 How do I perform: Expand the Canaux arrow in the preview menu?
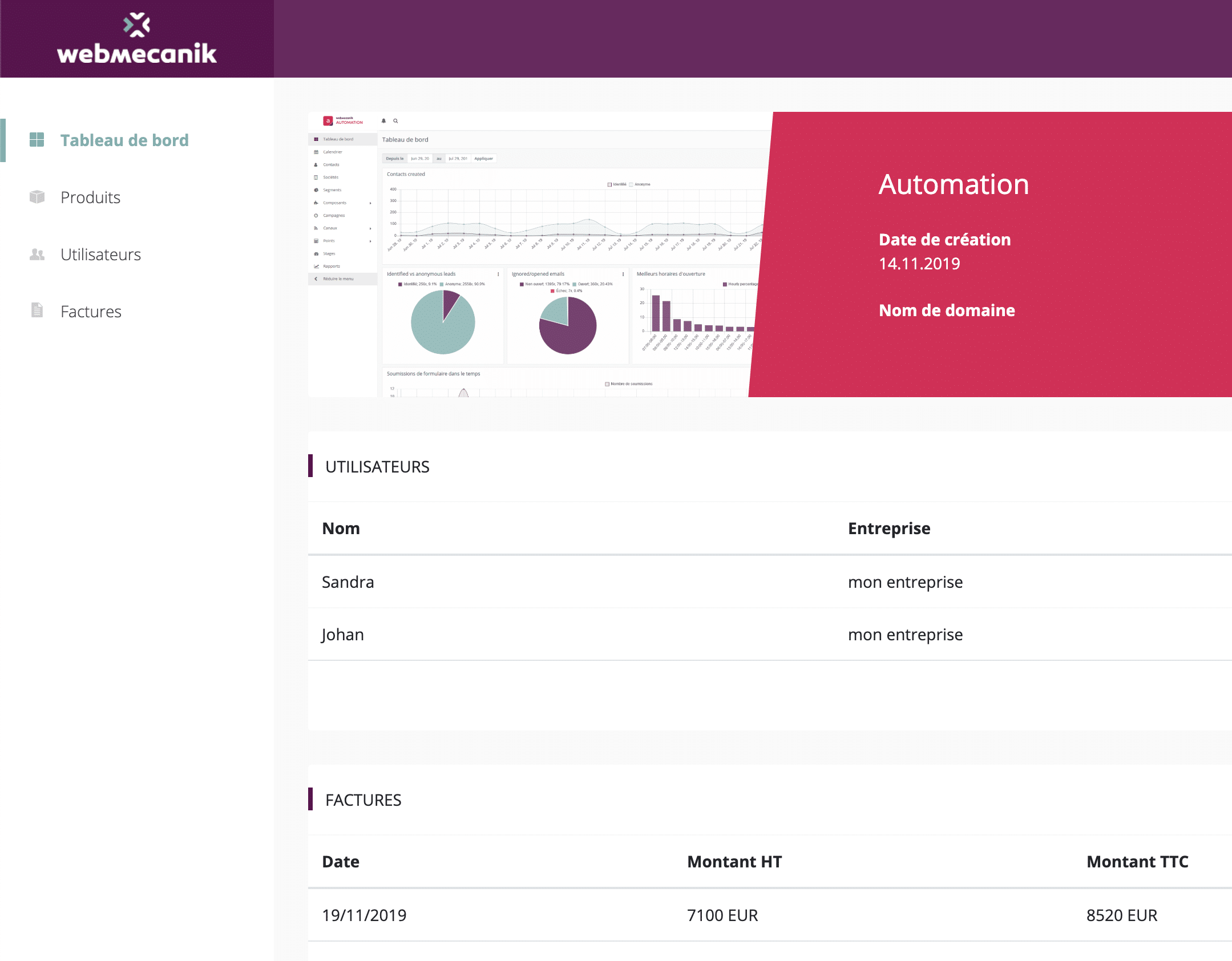(370, 228)
